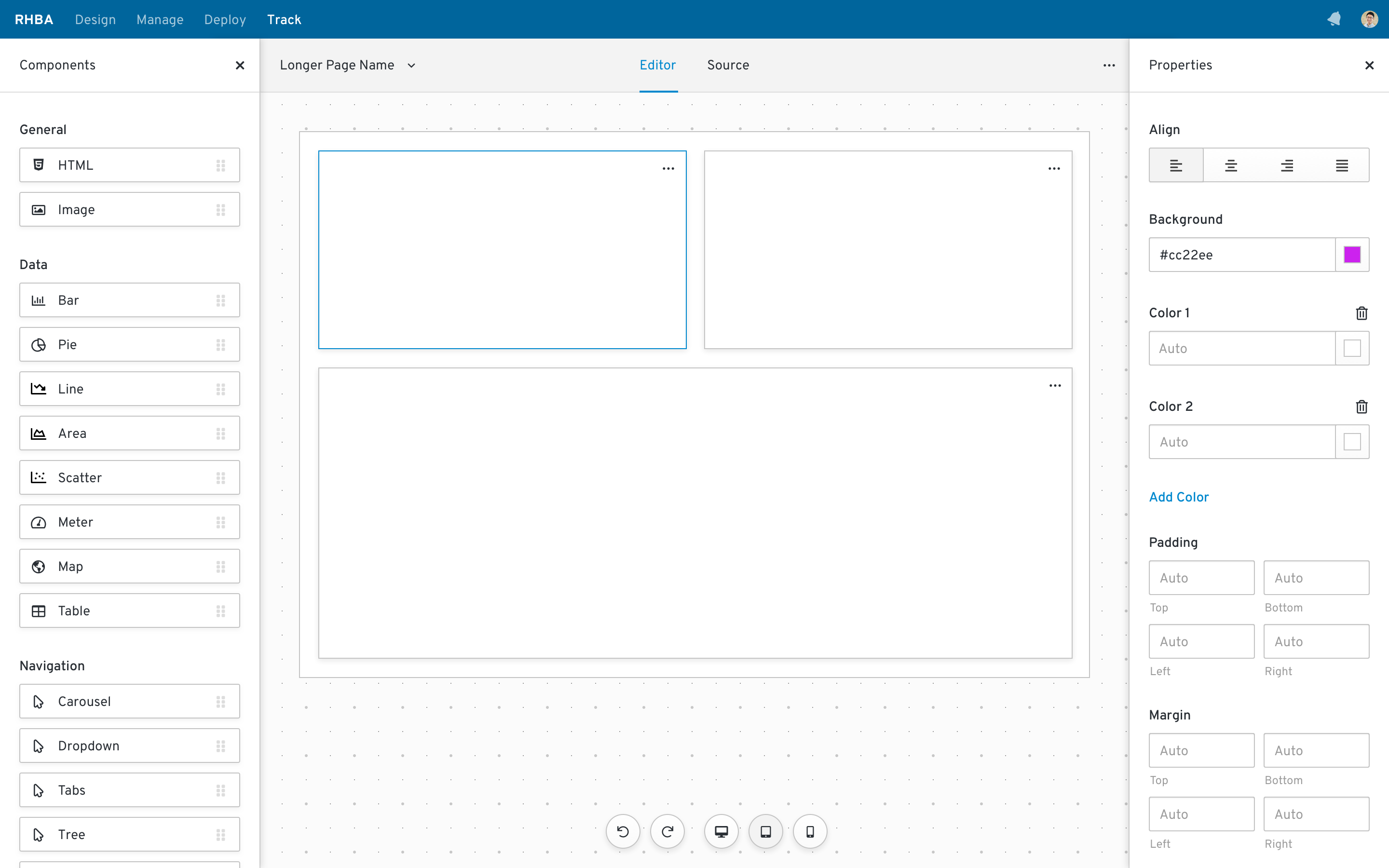Image resolution: width=1389 pixels, height=868 pixels.
Task: Switch to mobile phone preview icon
Action: pyautogui.click(x=810, y=831)
